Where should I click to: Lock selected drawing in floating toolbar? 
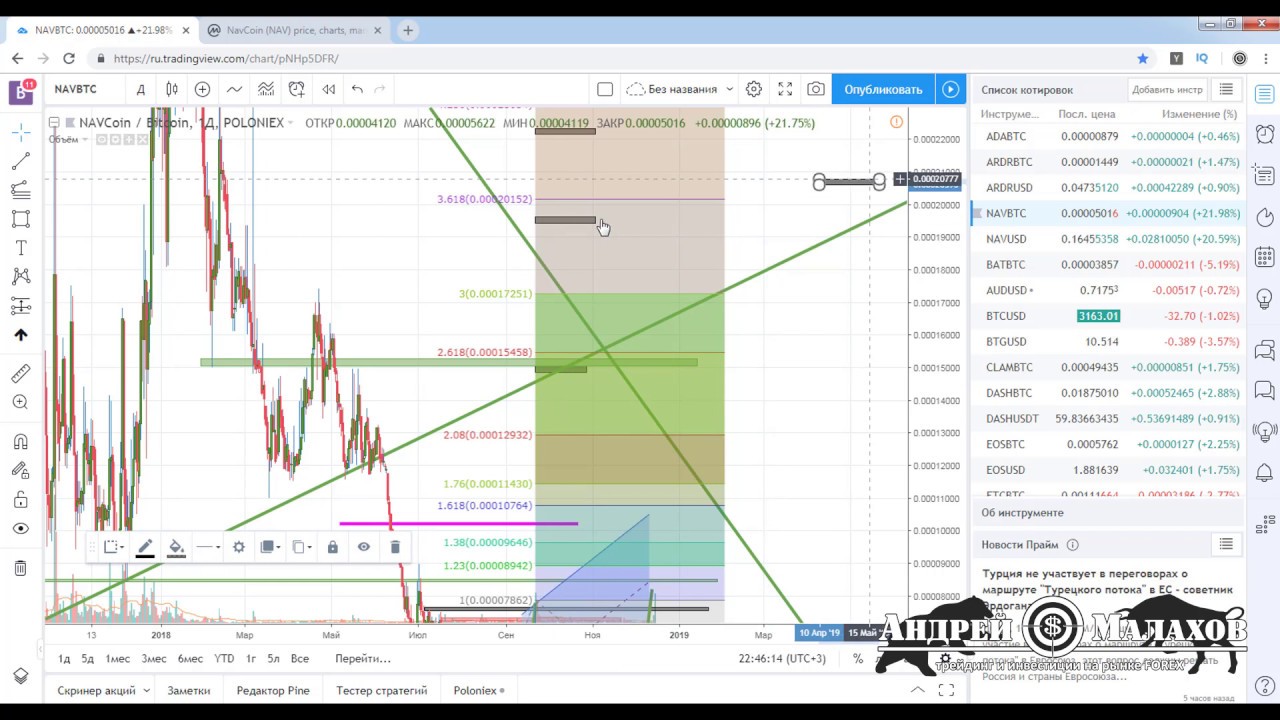333,547
